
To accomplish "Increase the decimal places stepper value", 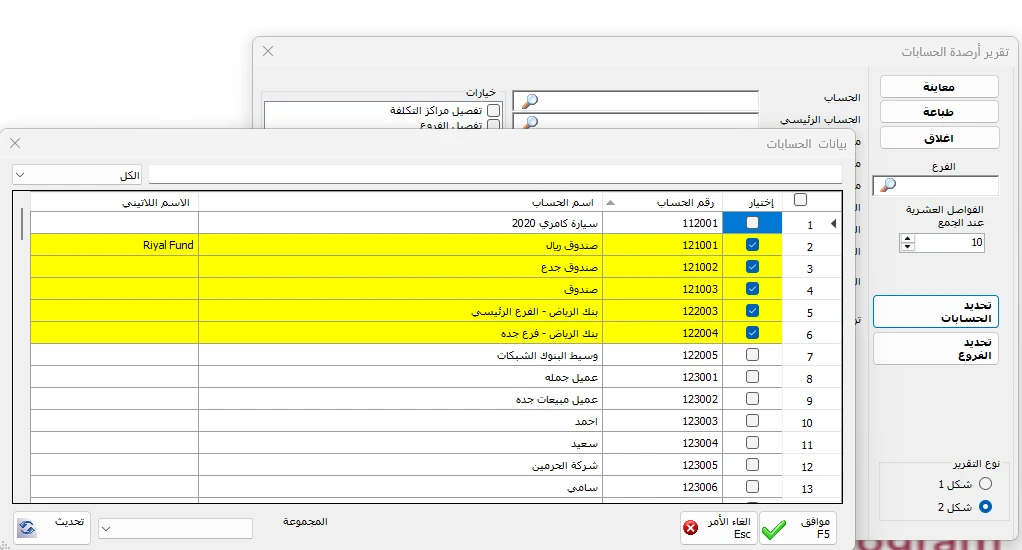I will pyautogui.click(x=907, y=239).
